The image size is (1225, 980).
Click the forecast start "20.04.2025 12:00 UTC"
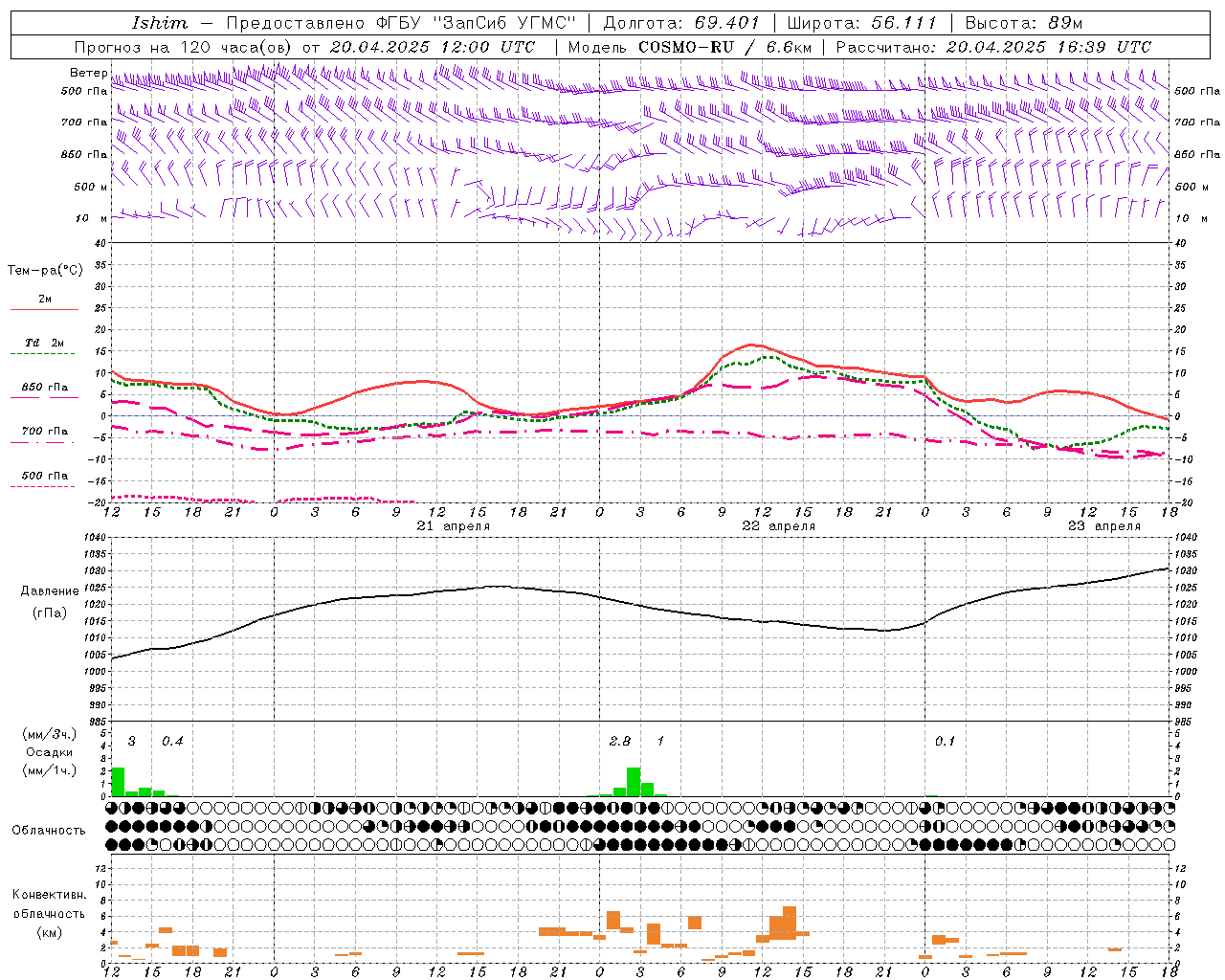[x=432, y=47]
